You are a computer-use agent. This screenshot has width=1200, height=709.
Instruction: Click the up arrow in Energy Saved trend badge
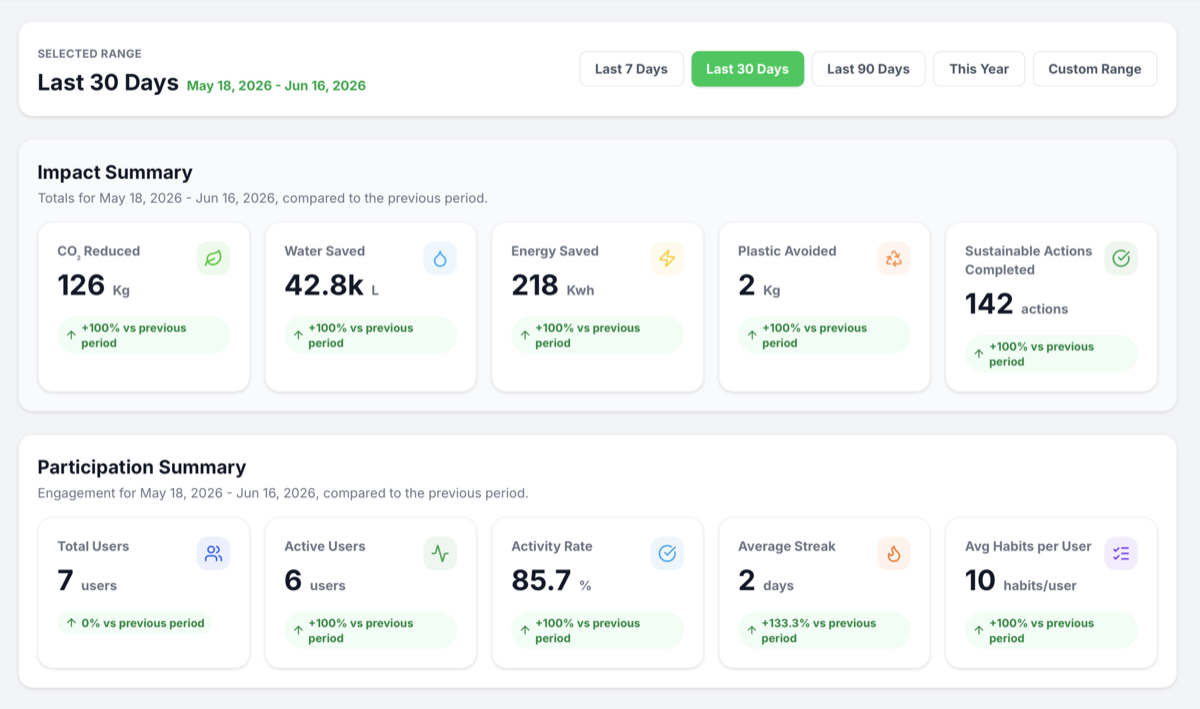[x=525, y=335]
